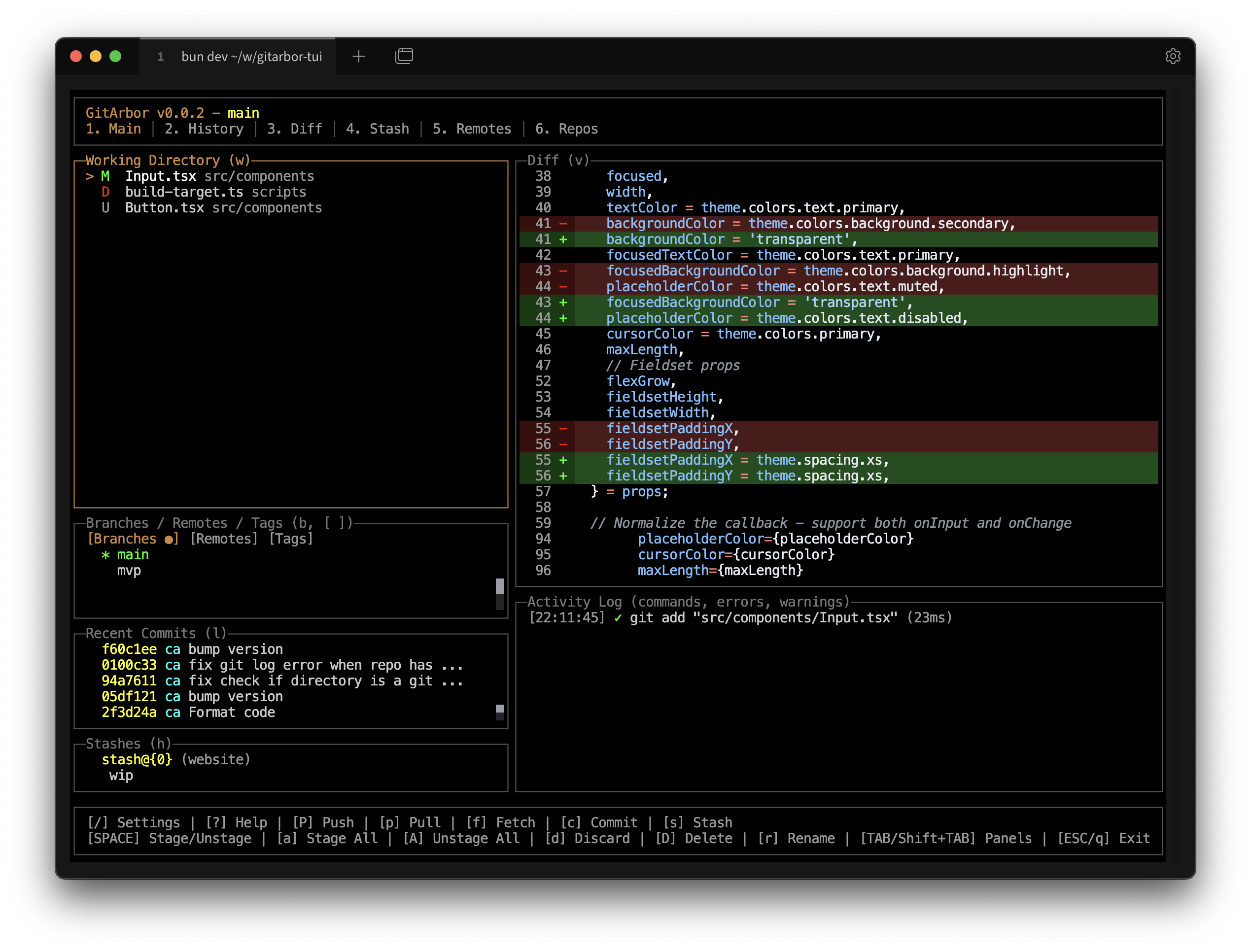This screenshot has width=1251, height=952.
Task: Click the tab overview icon next to plus
Action: pos(404,56)
